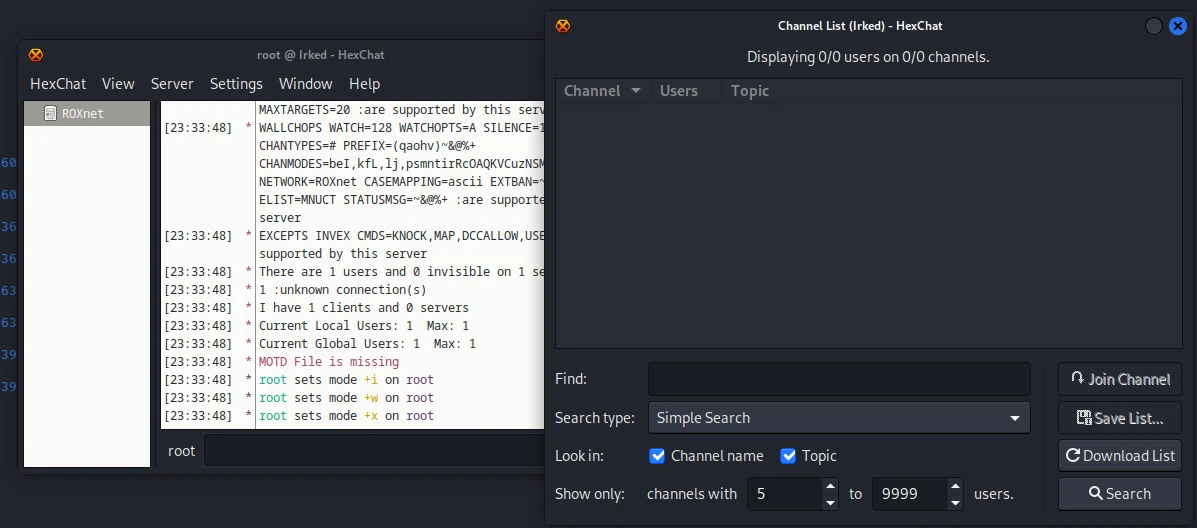The height and width of the screenshot is (528, 1197).
Task: Decrease the minimum users value
Action: coord(830,502)
